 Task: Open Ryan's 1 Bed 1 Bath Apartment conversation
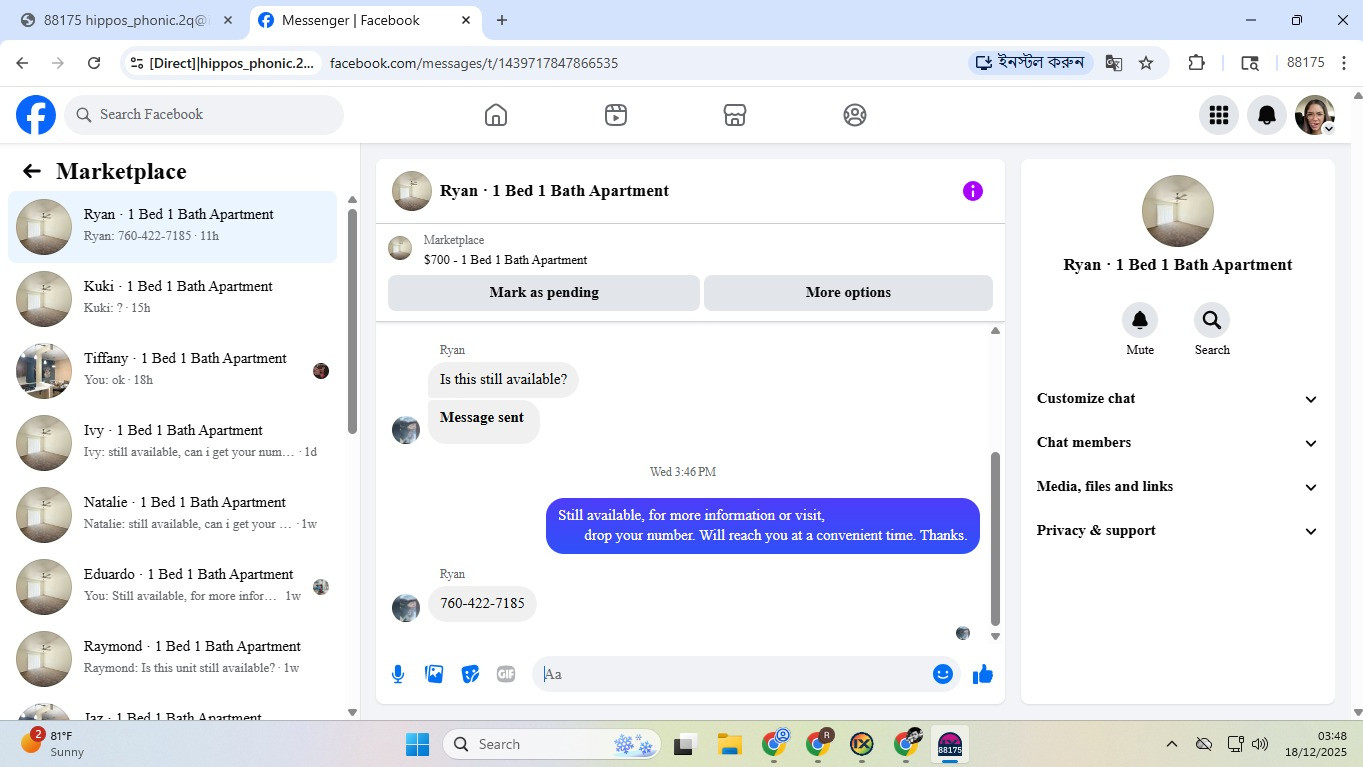coord(173,227)
